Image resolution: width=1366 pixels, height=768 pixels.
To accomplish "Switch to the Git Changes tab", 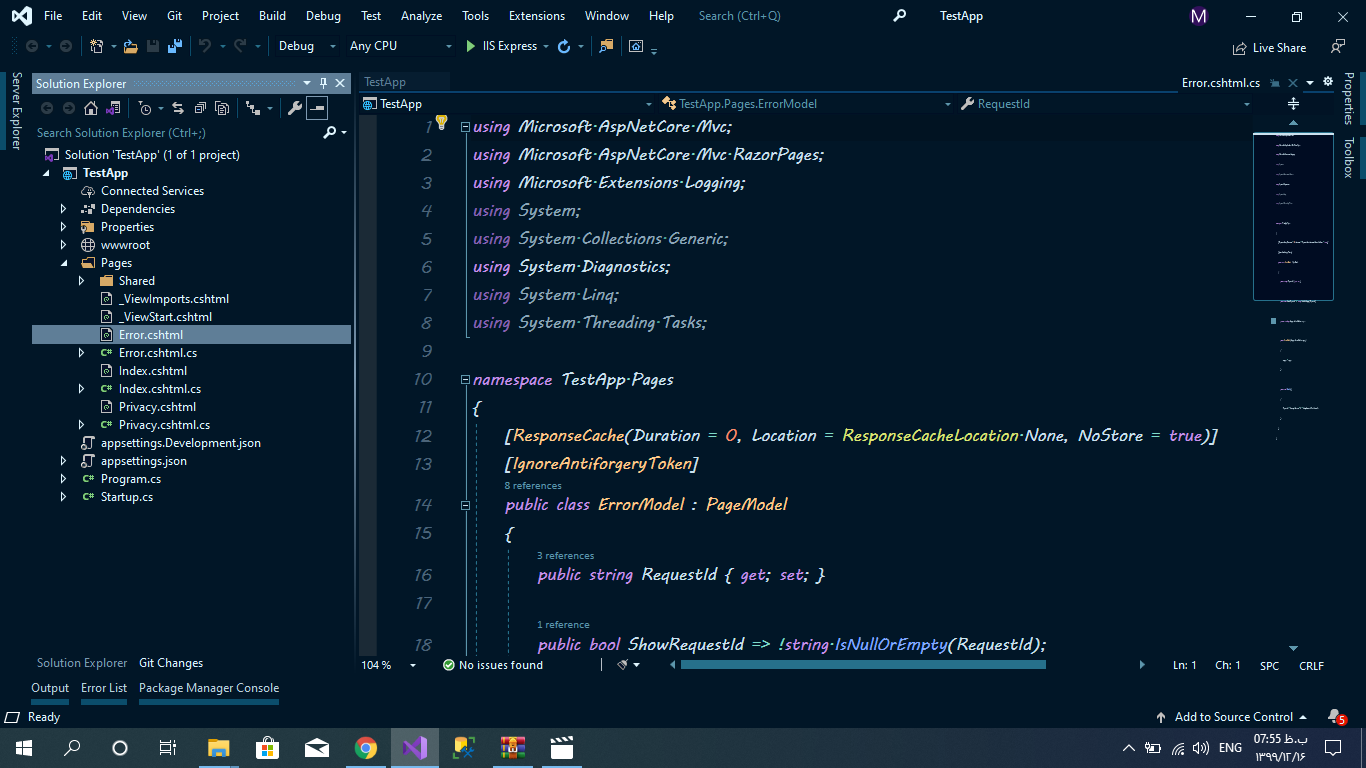I will (x=171, y=663).
